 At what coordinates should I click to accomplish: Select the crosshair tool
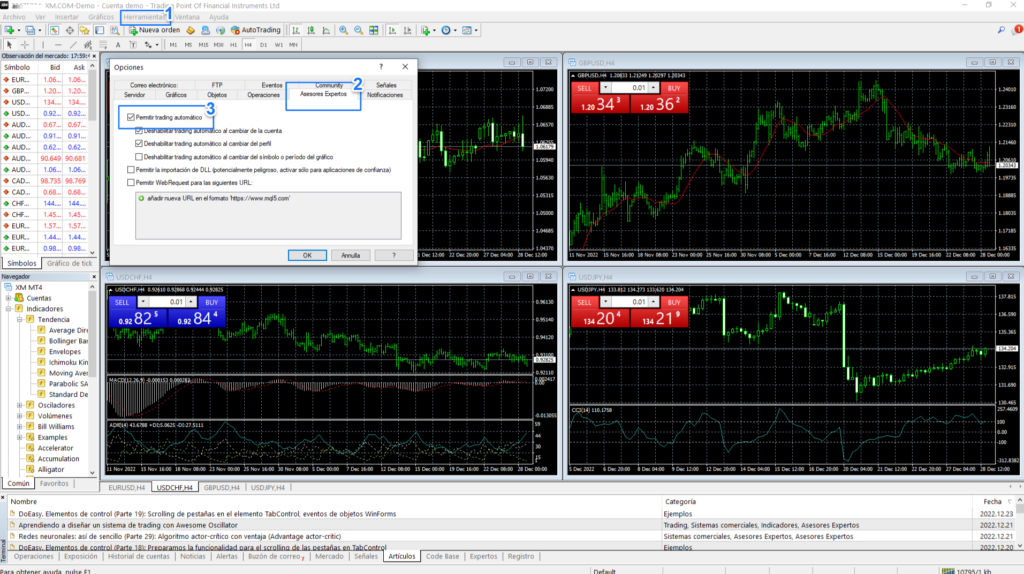(x=25, y=44)
